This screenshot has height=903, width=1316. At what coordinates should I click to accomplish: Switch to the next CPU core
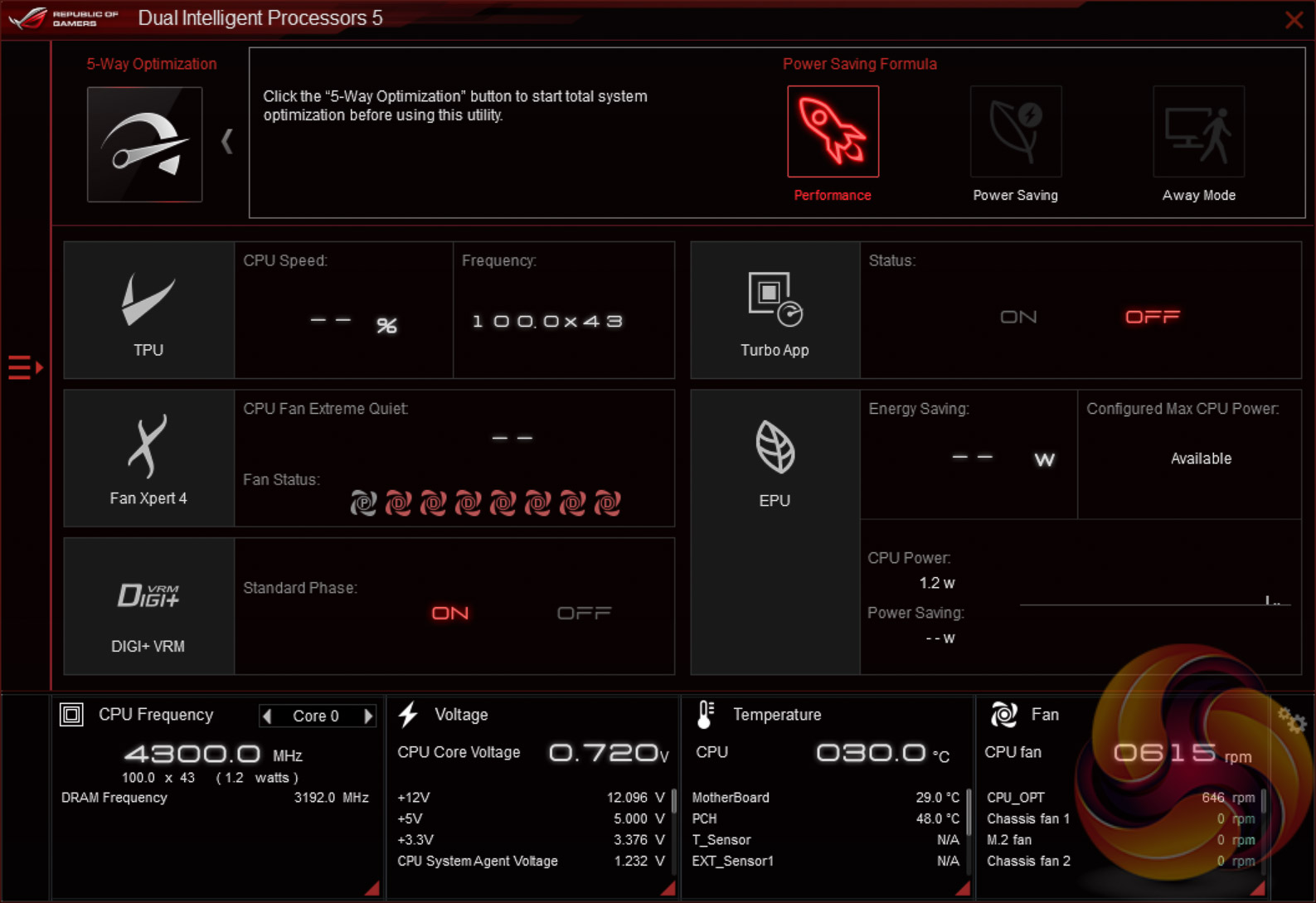(368, 716)
